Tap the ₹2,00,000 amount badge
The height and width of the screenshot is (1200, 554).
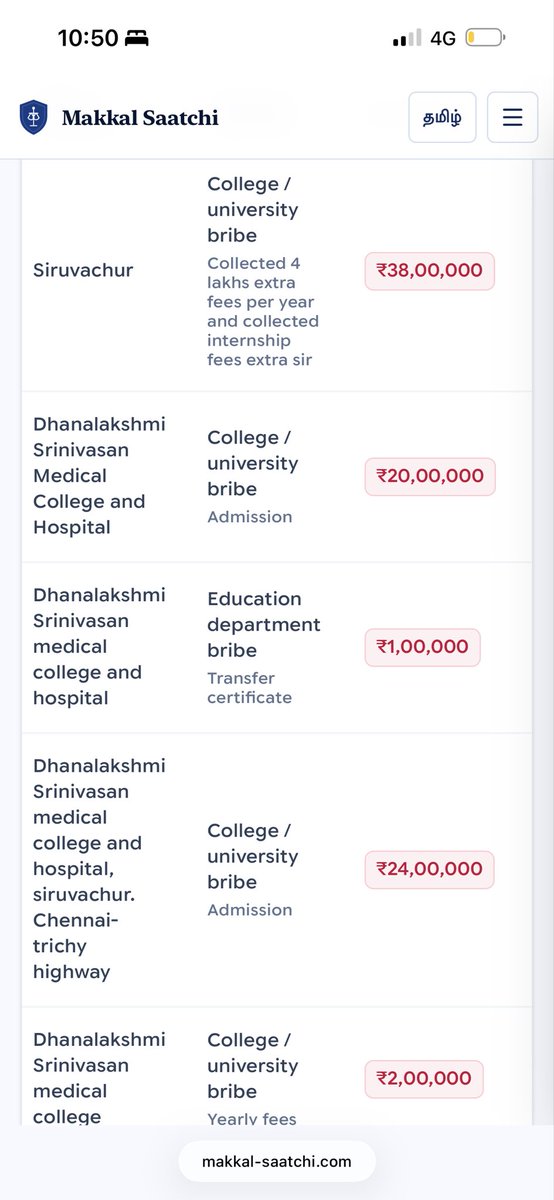424,1079
